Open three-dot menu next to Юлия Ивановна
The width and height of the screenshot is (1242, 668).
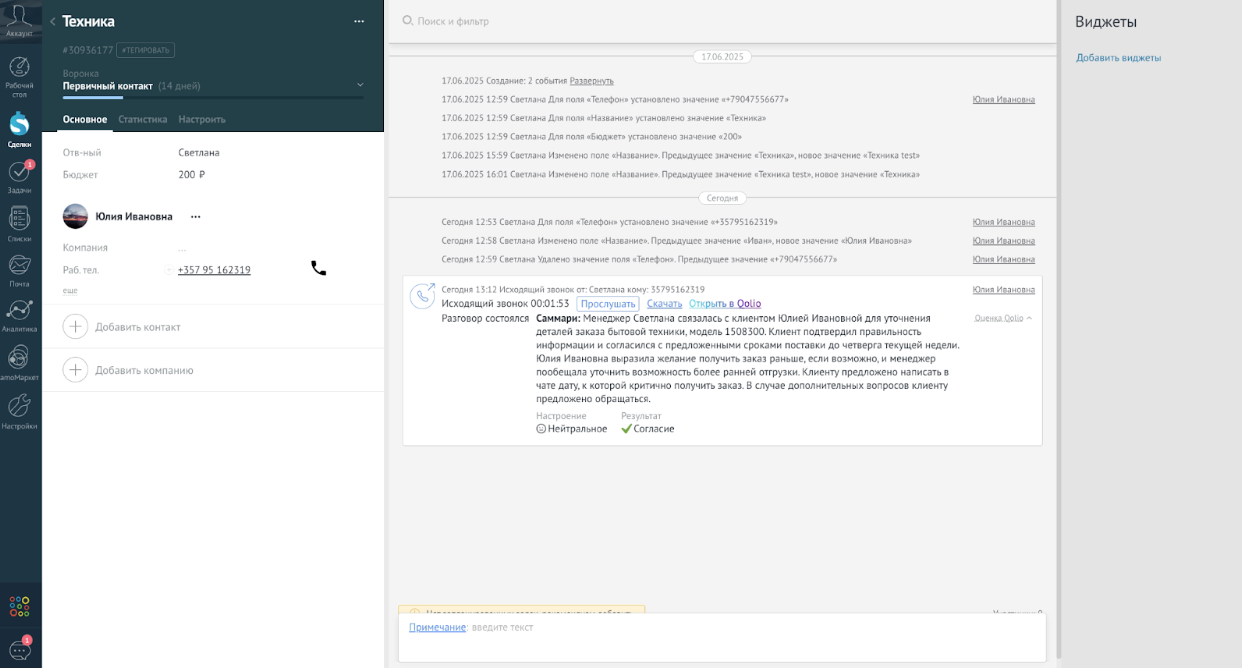tap(196, 216)
